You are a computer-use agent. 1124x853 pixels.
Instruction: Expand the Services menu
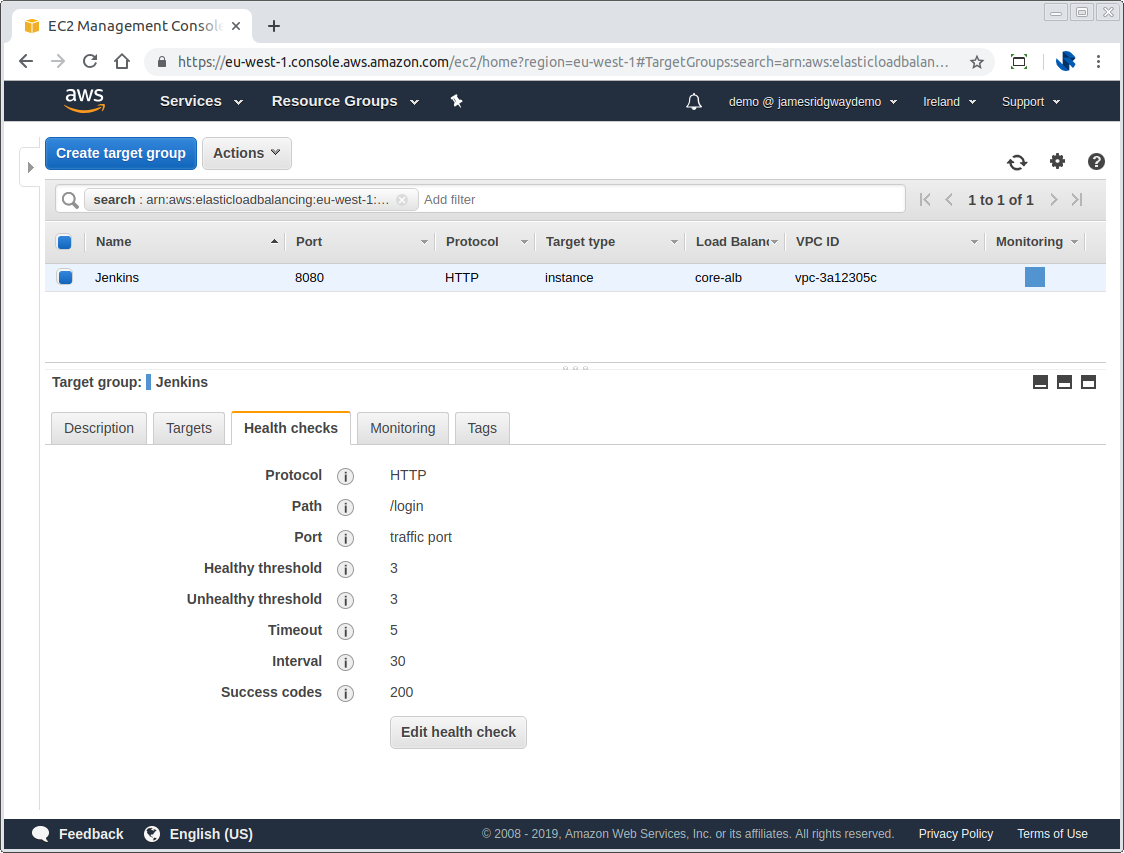click(x=201, y=102)
